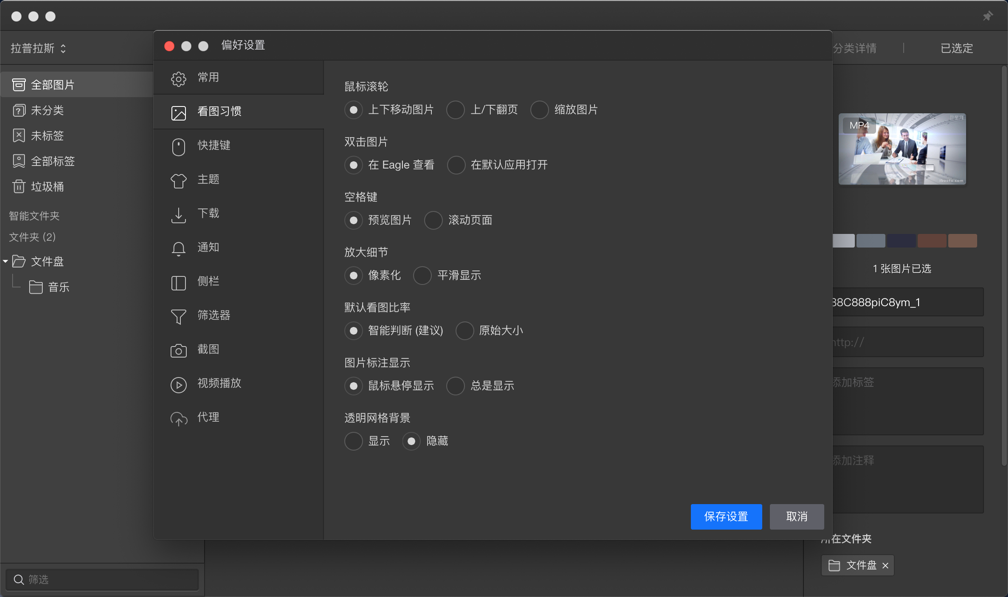Pick a color swatch from the palette

(x=842, y=240)
